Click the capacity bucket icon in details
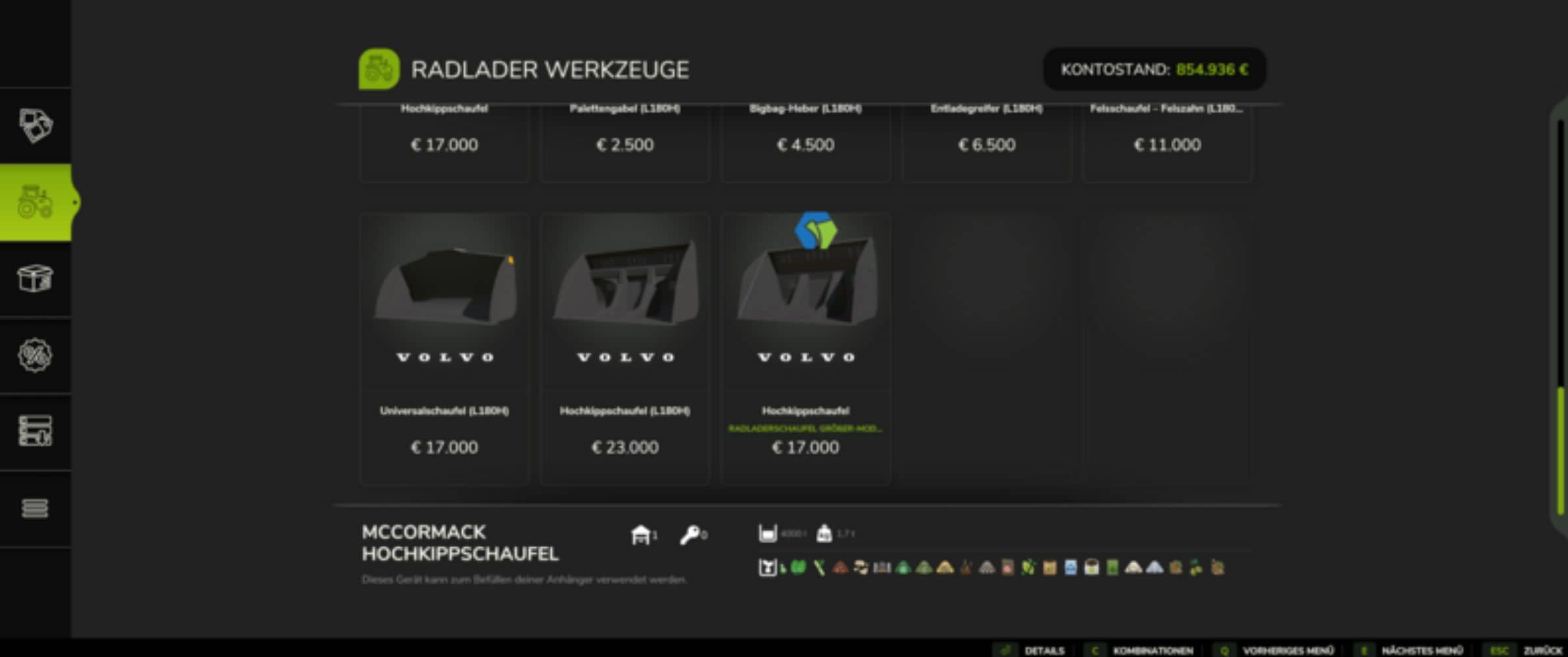The image size is (1568, 657). tap(767, 533)
